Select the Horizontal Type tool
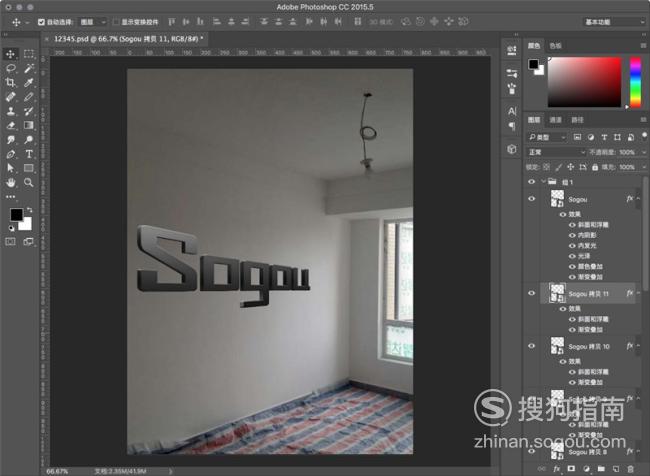 click(x=29, y=154)
